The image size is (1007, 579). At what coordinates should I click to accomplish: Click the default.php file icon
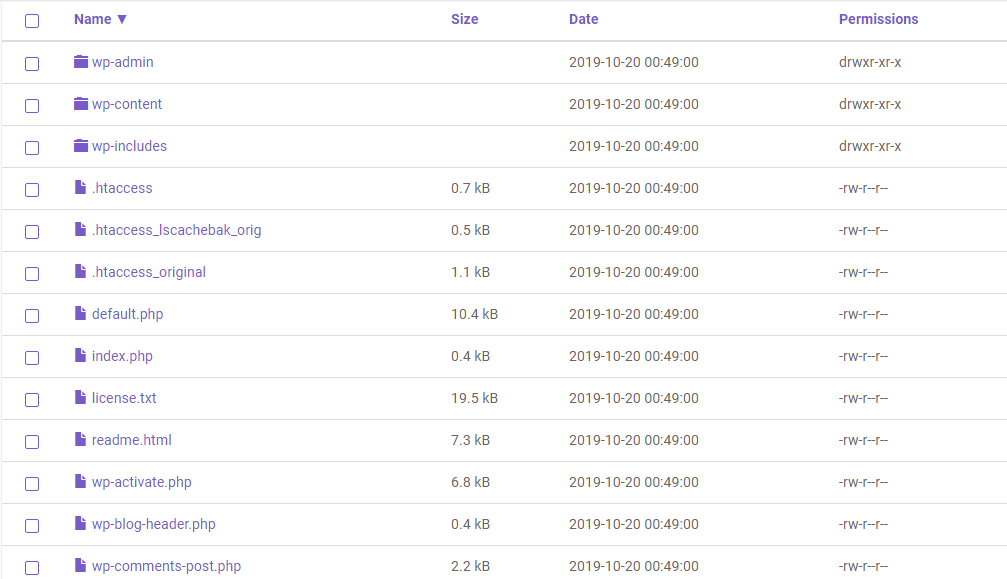[x=80, y=313]
